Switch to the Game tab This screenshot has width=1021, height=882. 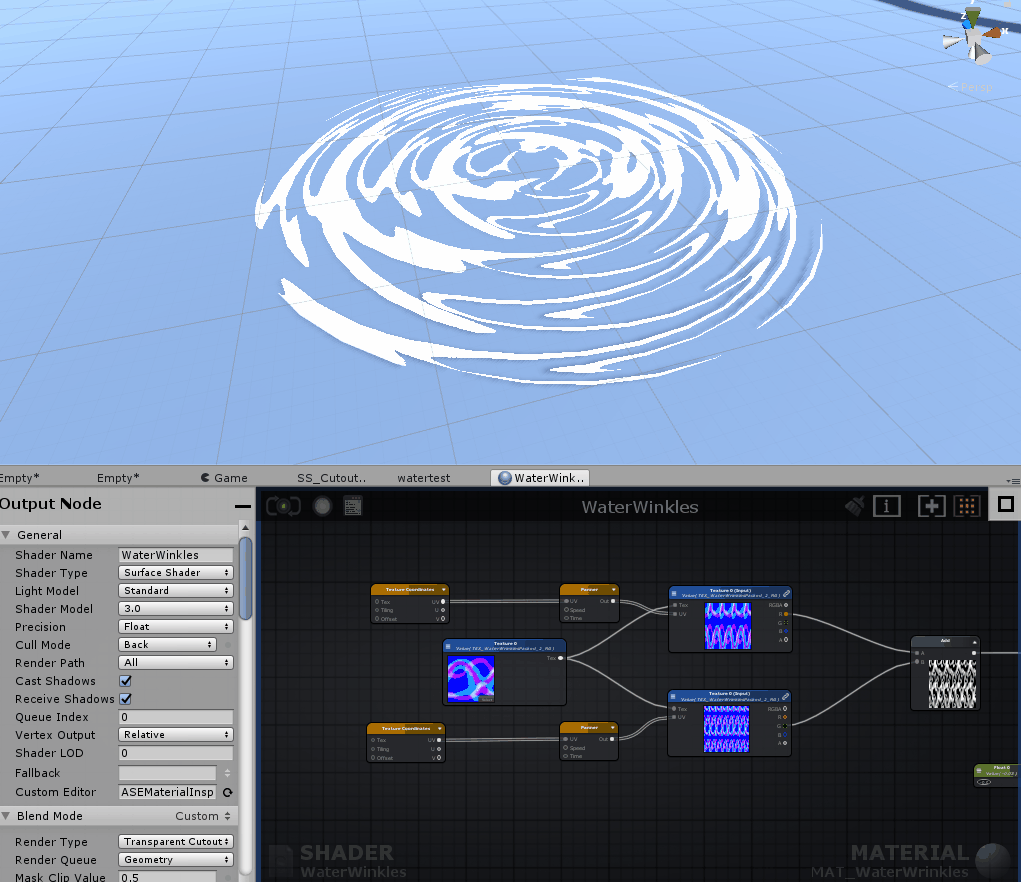pos(224,478)
